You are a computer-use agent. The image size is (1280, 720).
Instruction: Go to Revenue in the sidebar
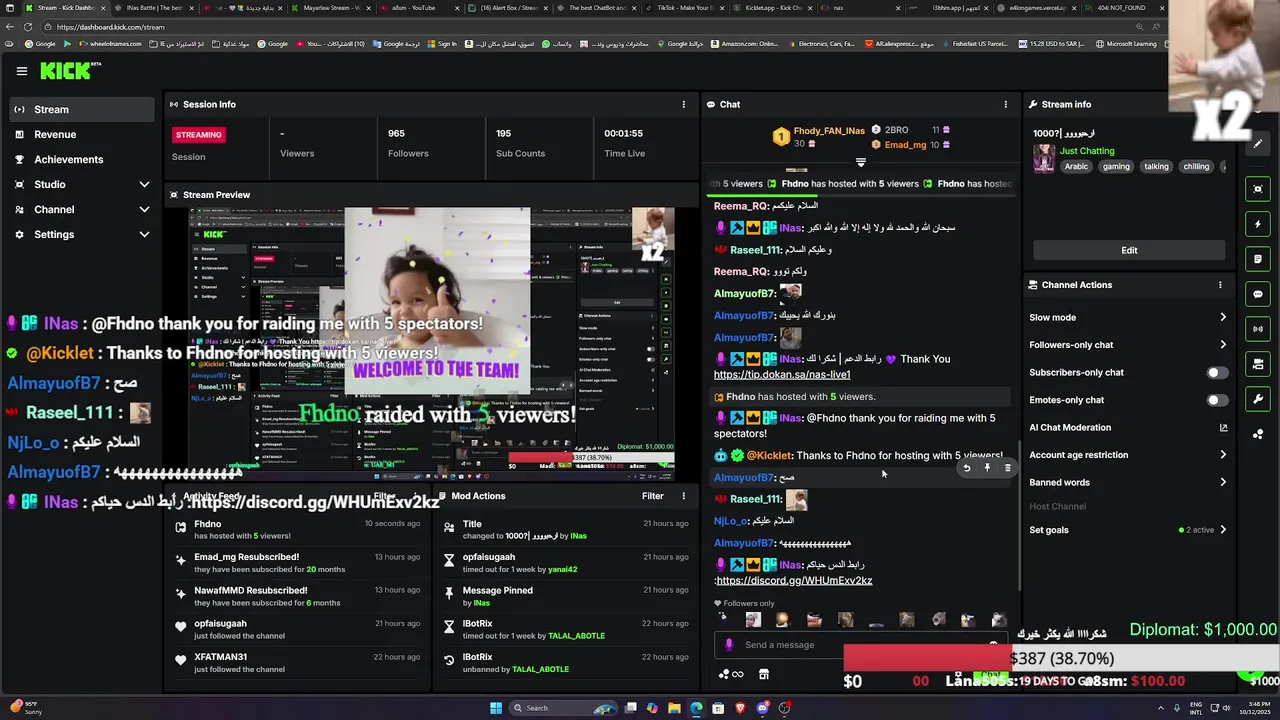pyautogui.click(x=82, y=134)
